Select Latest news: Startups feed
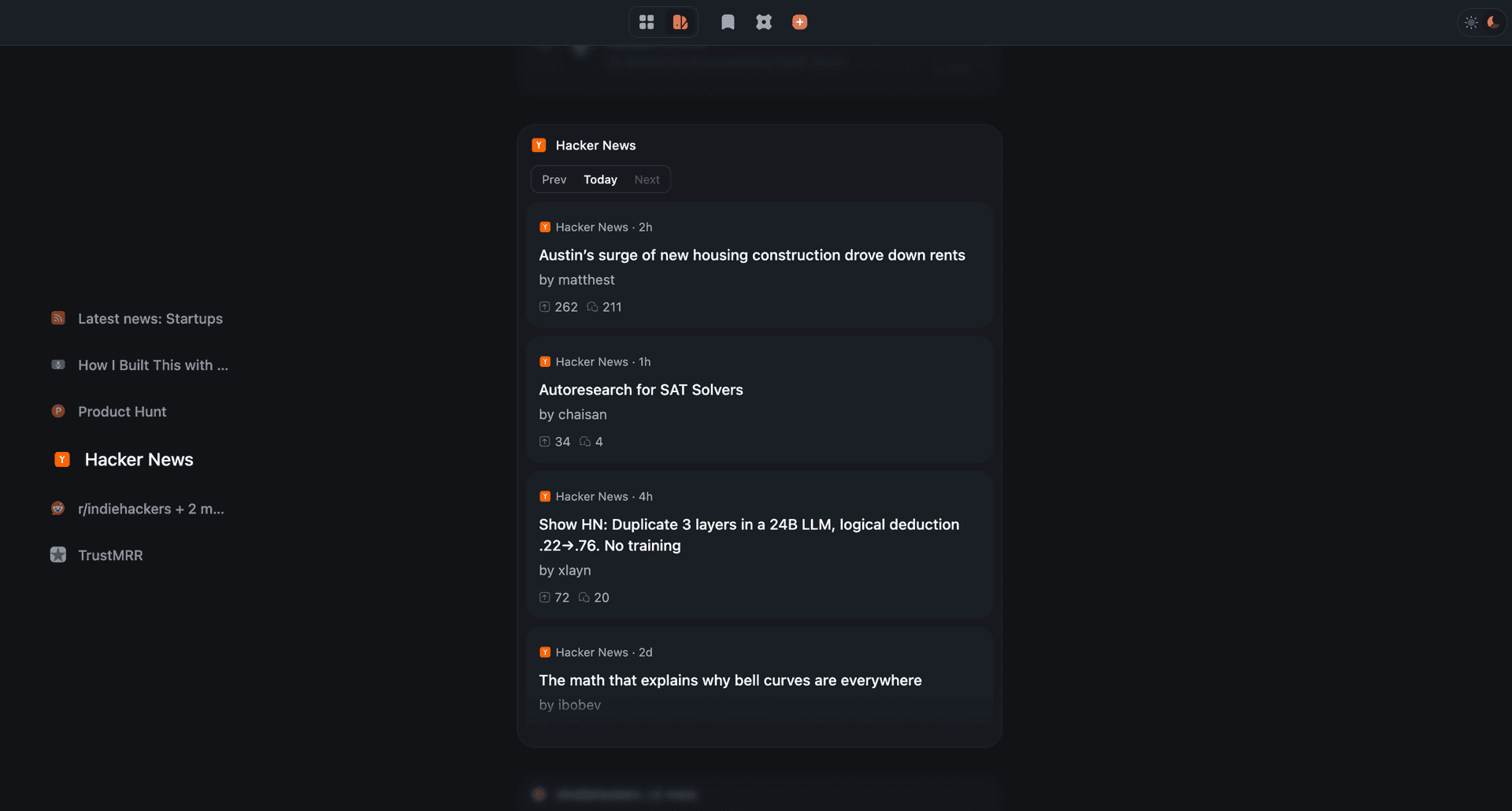This screenshot has height=811, width=1512. click(x=150, y=319)
